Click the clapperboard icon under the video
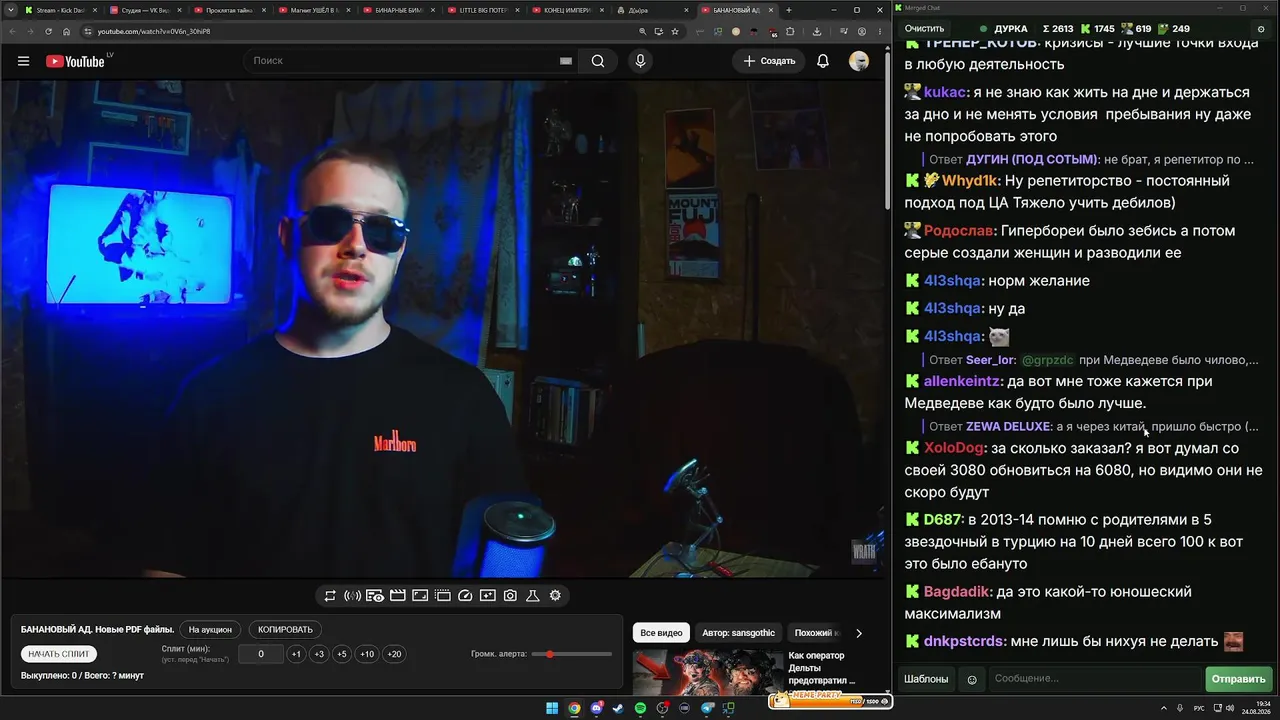 (397, 596)
